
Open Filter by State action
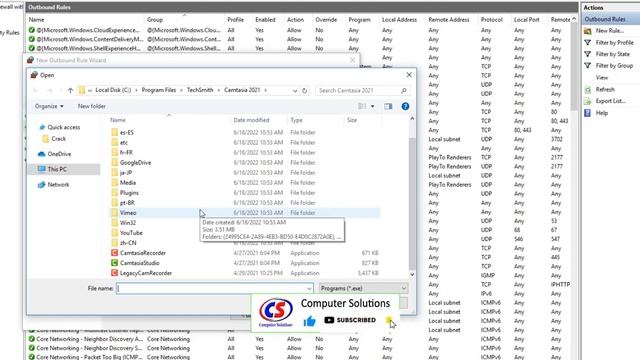tap(612, 54)
